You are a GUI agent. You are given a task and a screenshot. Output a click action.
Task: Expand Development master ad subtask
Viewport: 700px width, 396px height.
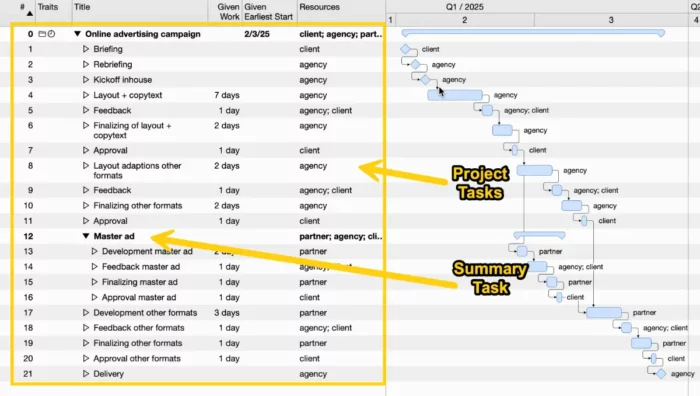[x=94, y=251]
